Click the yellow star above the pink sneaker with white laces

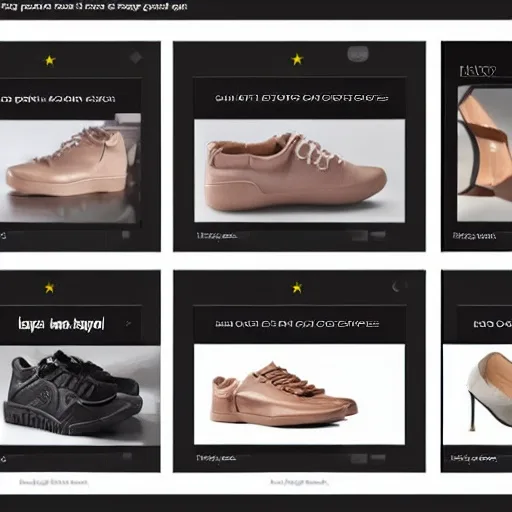pyautogui.click(x=297, y=59)
